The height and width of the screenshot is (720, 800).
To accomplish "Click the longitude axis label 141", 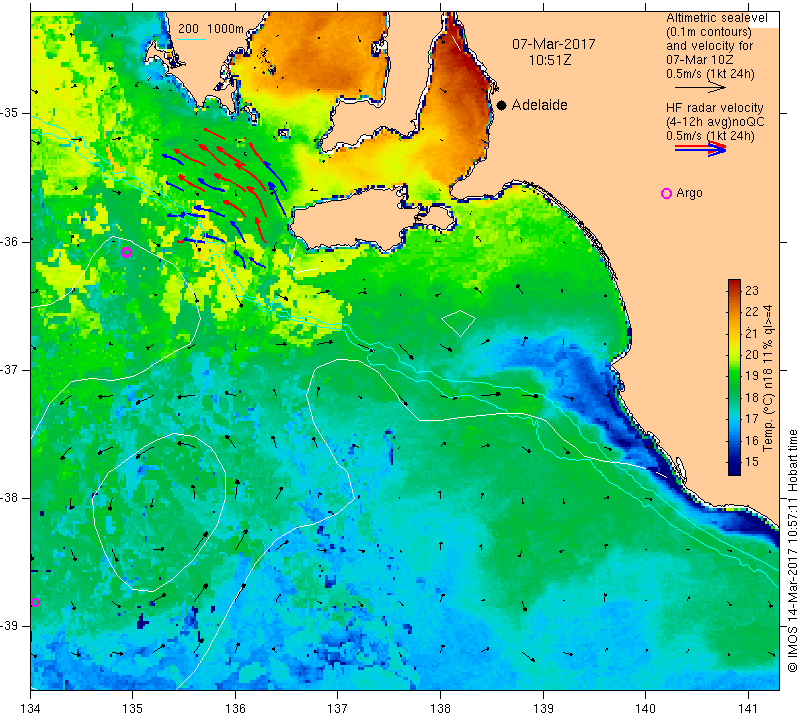I will click(x=748, y=708).
